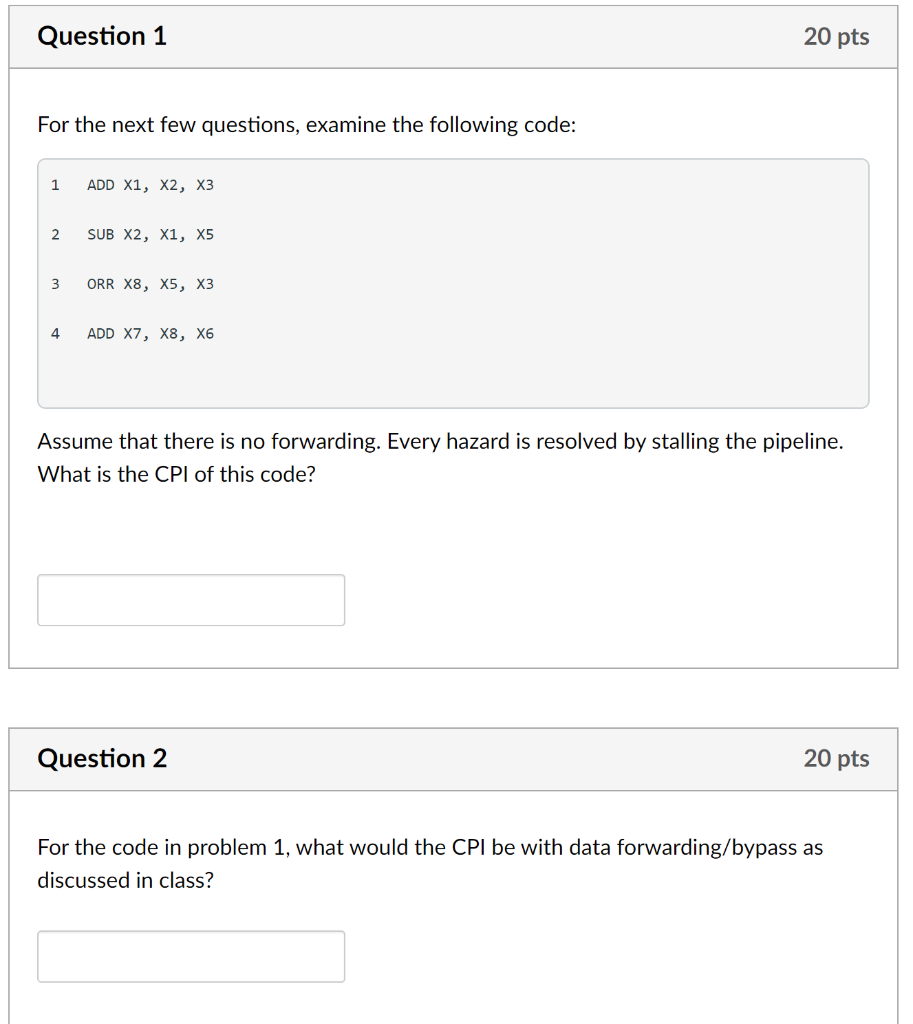
Task: Select code line 2 containing SUB X2
Action: 150,234
